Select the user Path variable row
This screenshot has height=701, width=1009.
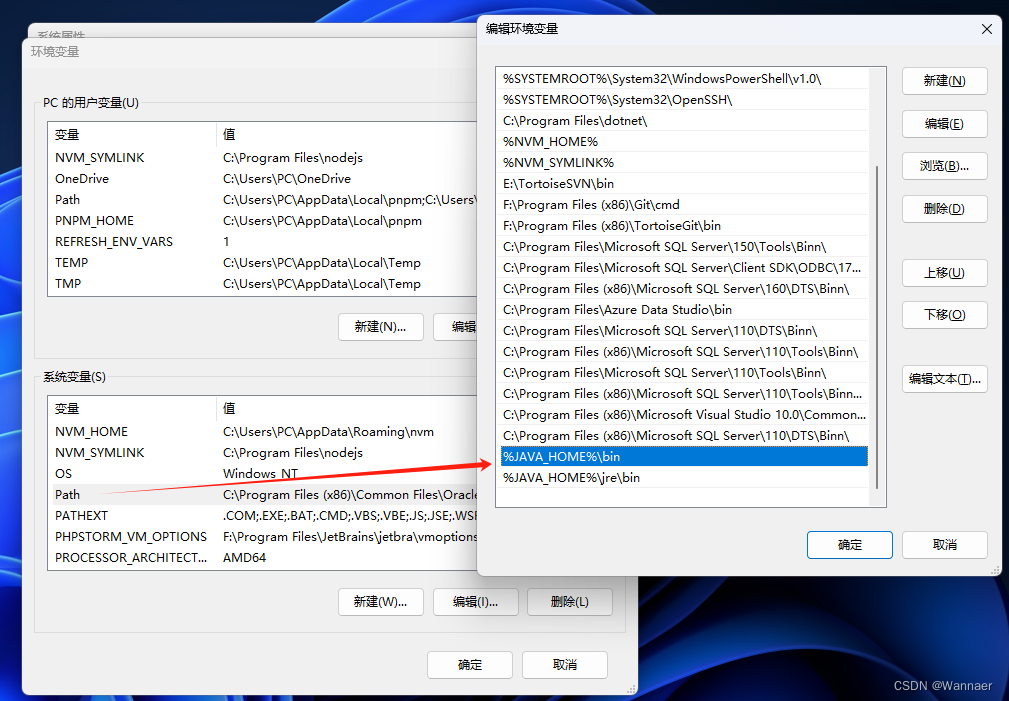(263, 200)
